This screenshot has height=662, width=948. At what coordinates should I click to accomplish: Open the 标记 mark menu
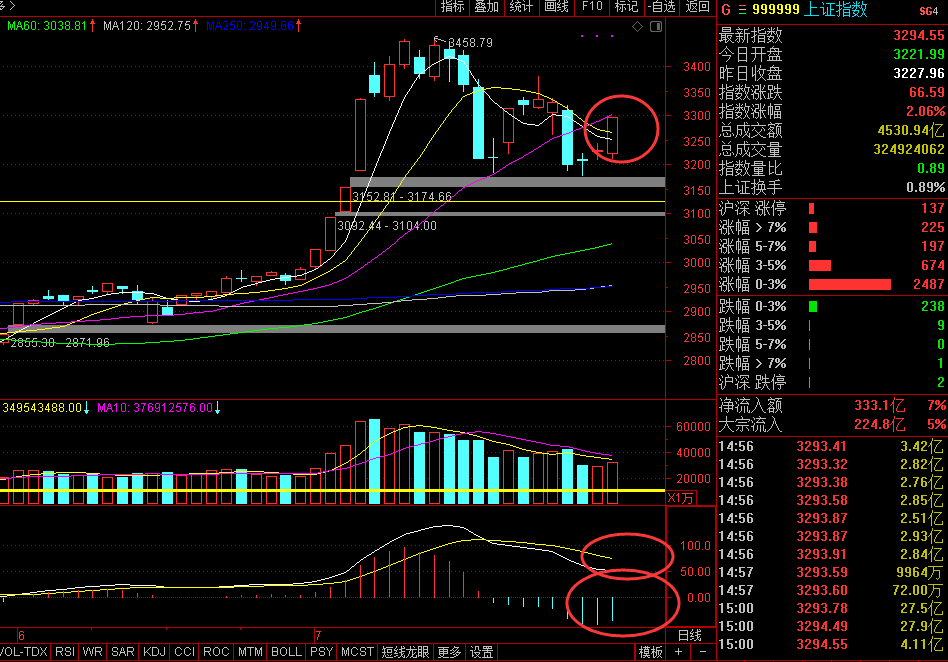point(626,7)
